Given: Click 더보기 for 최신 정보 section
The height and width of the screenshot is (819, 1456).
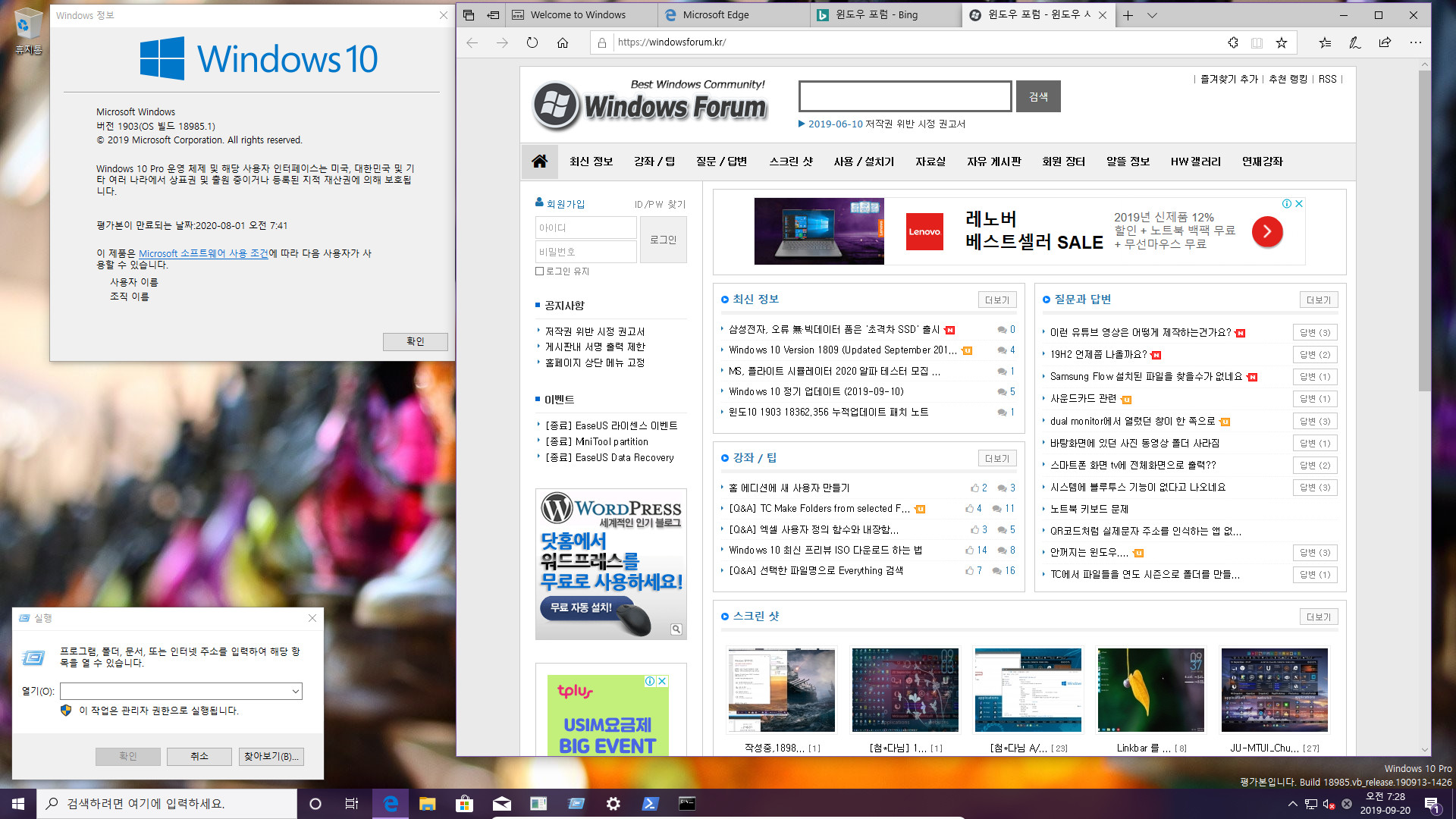Looking at the screenshot, I should (x=996, y=300).
